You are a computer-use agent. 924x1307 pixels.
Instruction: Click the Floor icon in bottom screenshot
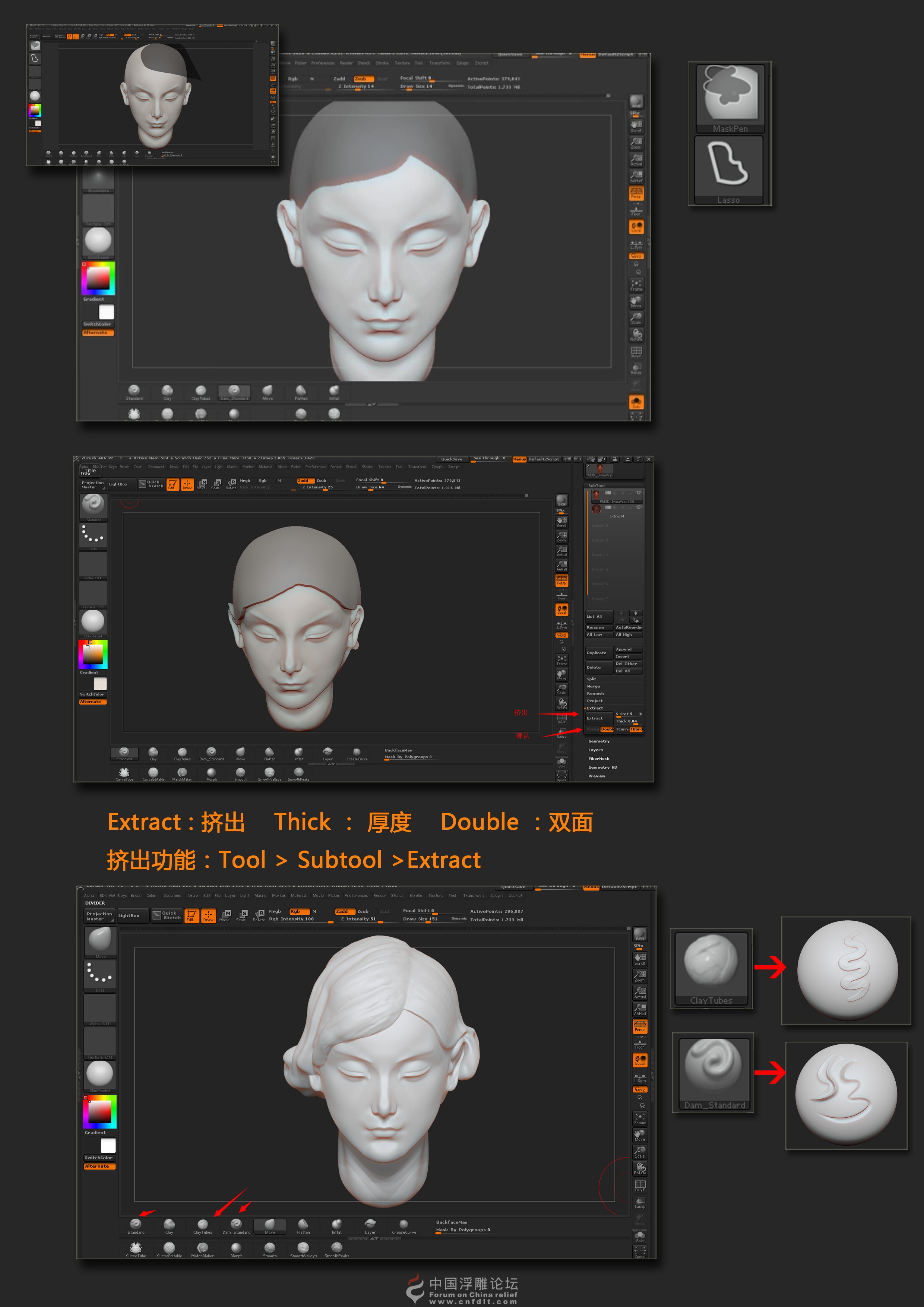click(640, 1044)
